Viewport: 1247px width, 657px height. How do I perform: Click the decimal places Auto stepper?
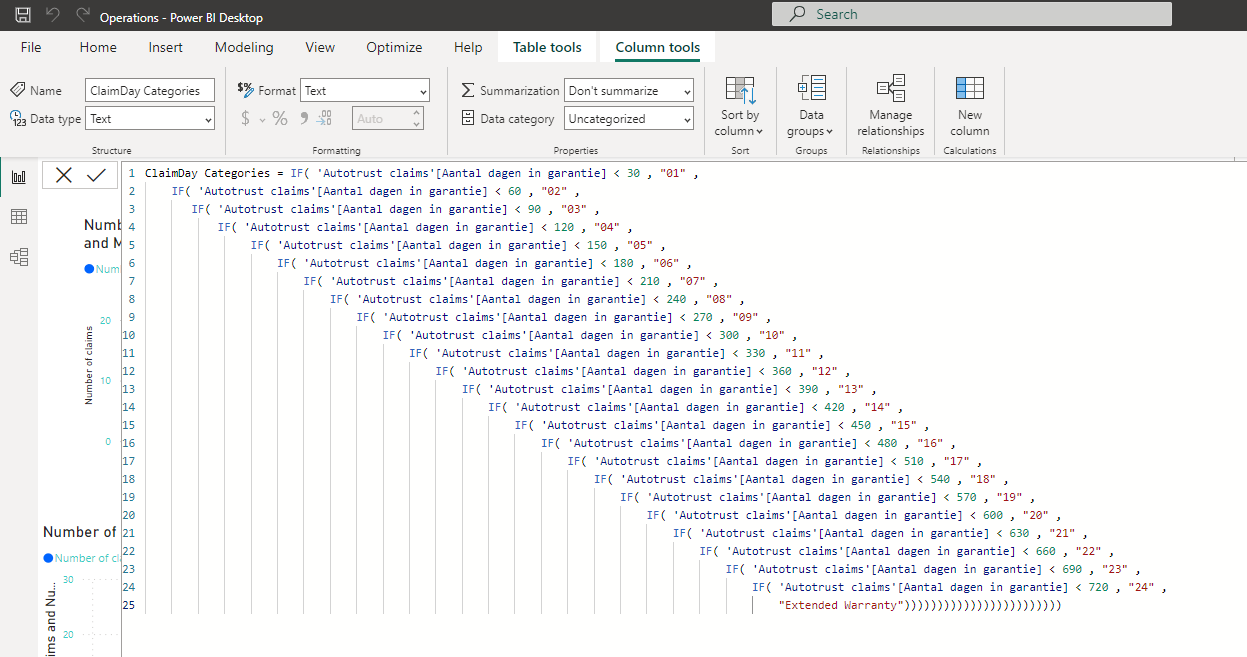(x=388, y=118)
